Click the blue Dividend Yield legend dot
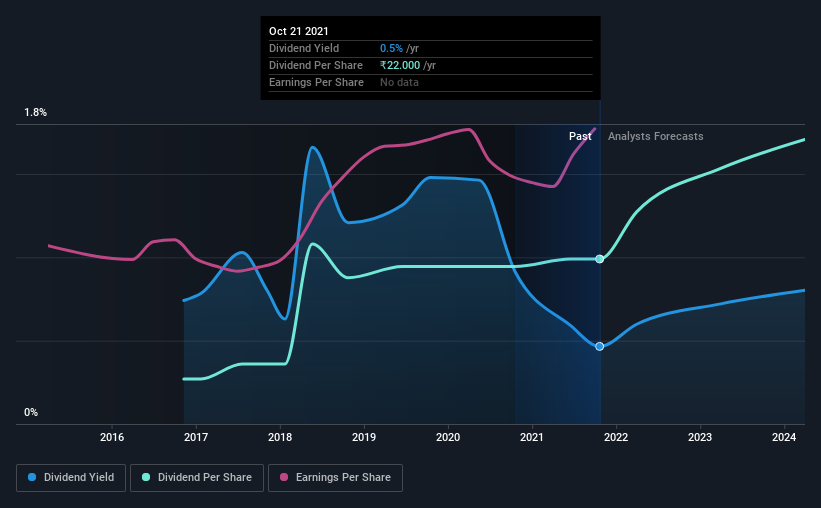821x508 pixels. click(32, 477)
